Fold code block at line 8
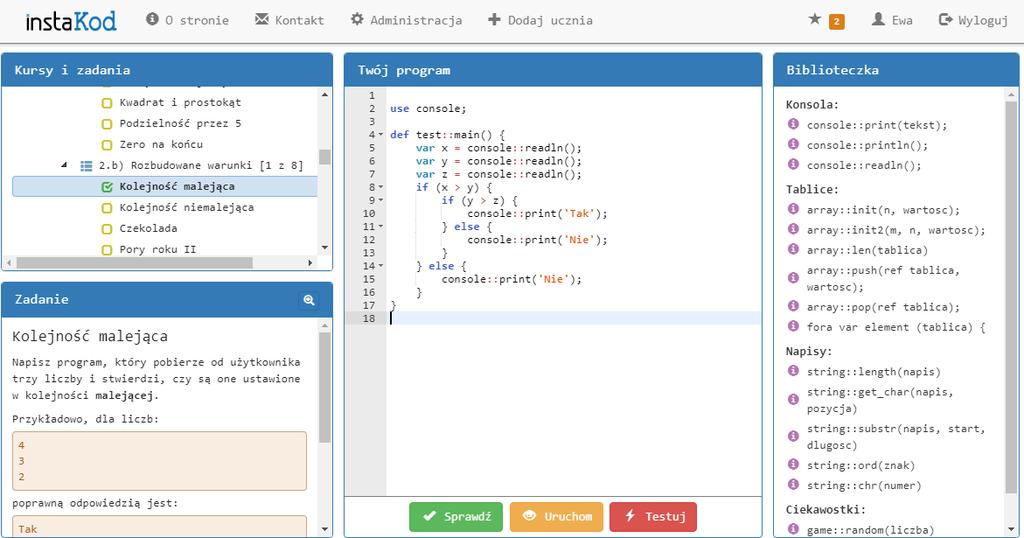1024x538 pixels. pos(381,187)
